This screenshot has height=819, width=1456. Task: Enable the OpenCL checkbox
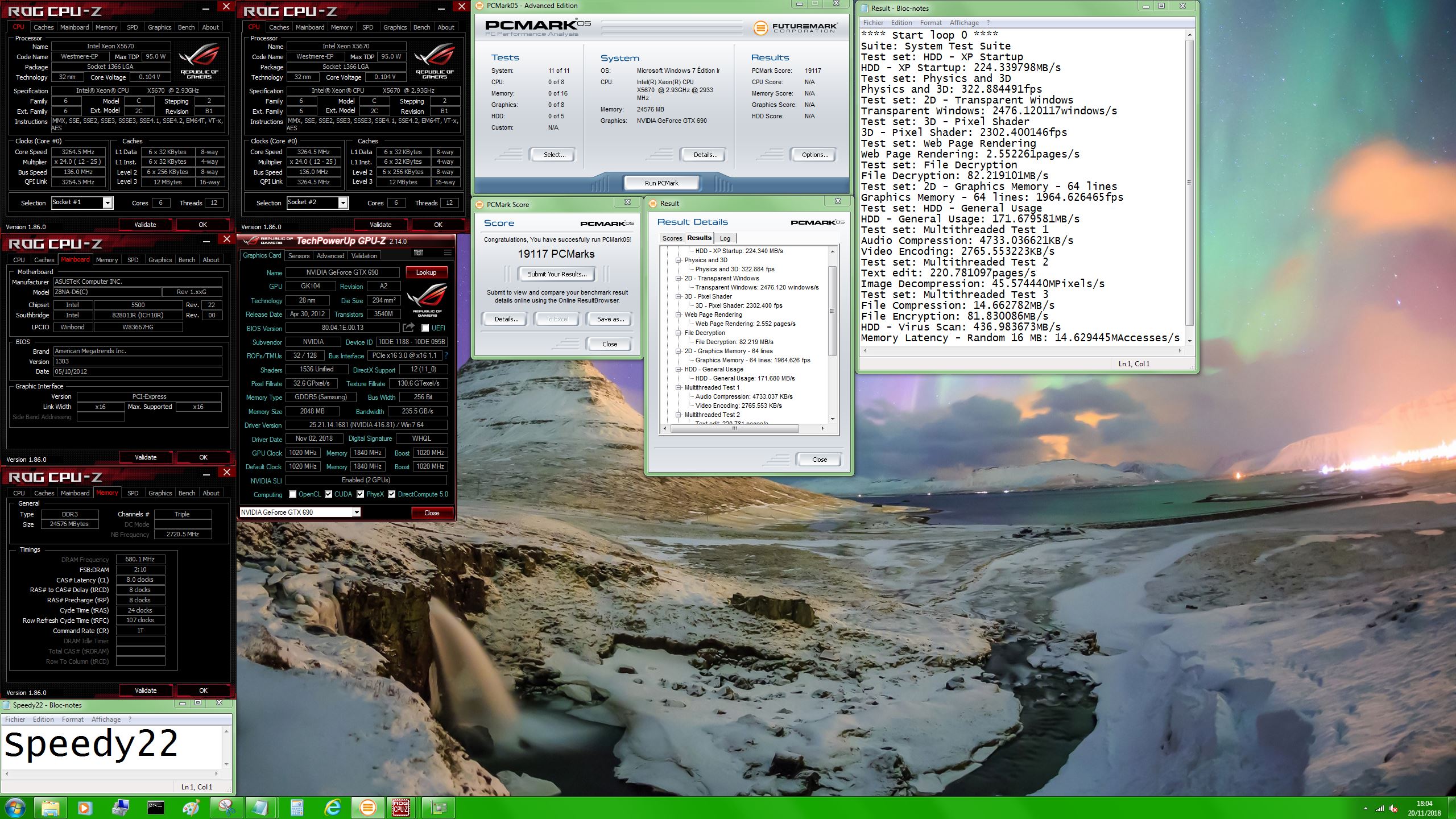pos(293,494)
